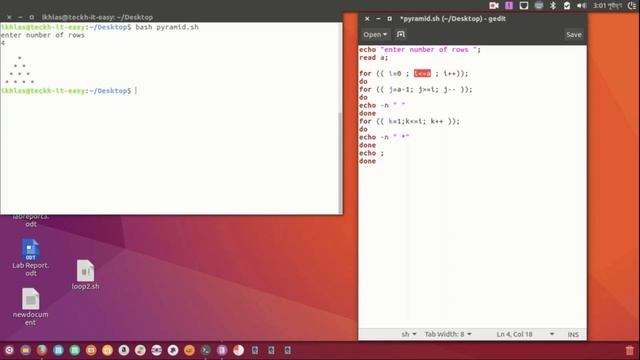This screenshot has width=640, height=360.
Task: Select the Lab Report.odt desktop file
Action: [x=31, y=258]
